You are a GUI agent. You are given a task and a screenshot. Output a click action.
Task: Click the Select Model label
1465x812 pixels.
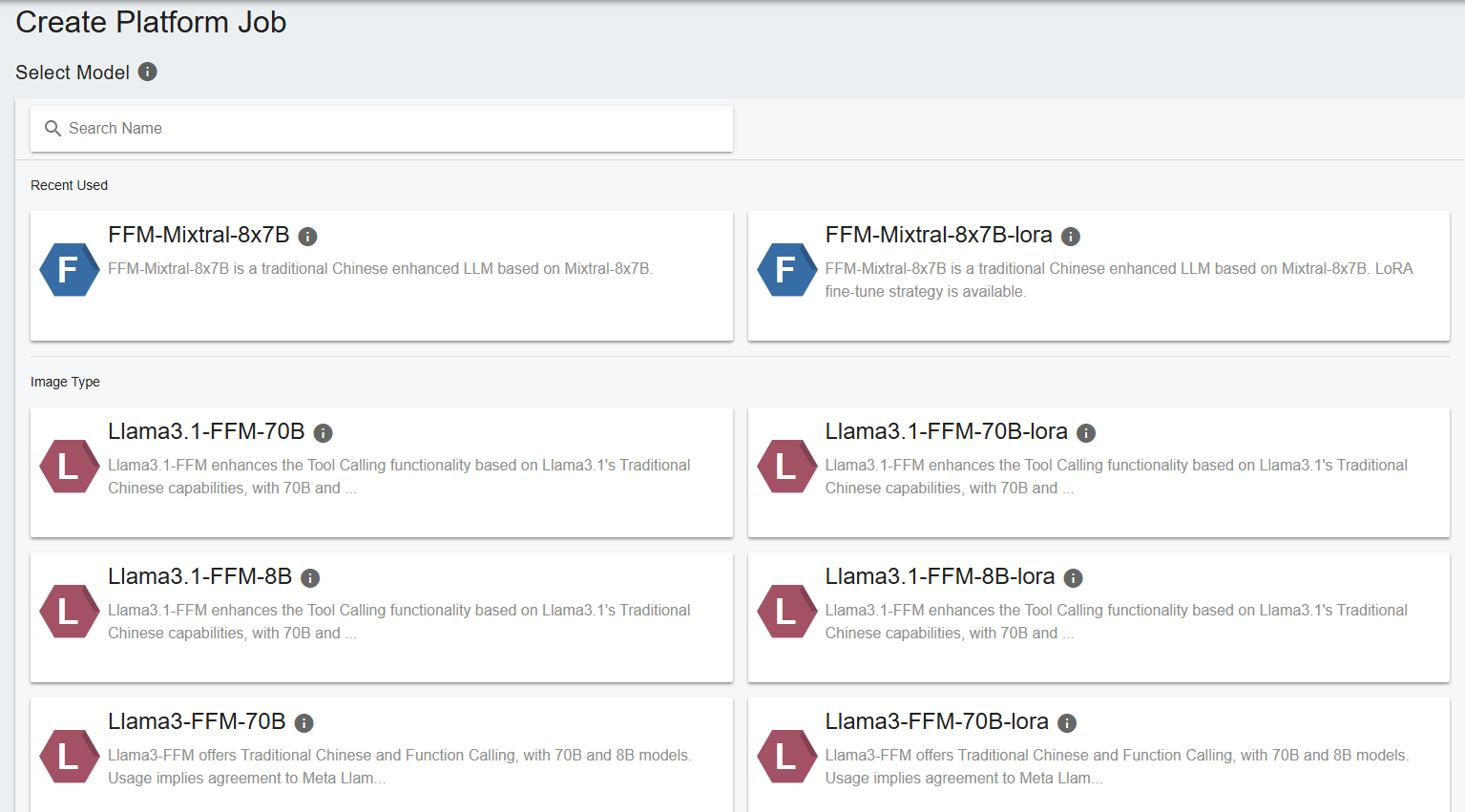point(73,73)
